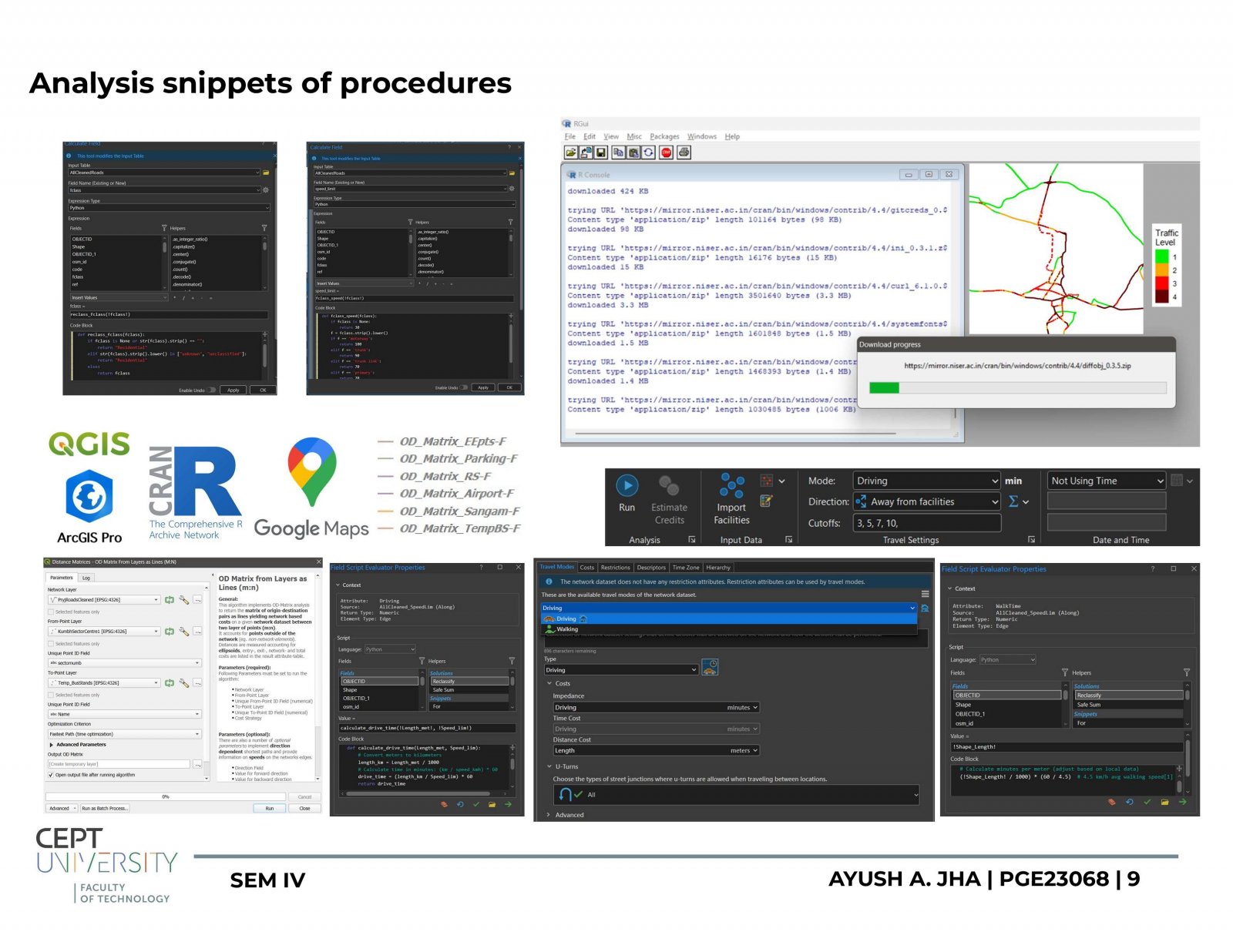
Task: Toggle Selected features only under To-Point Layer
Action: pos(51,695)
